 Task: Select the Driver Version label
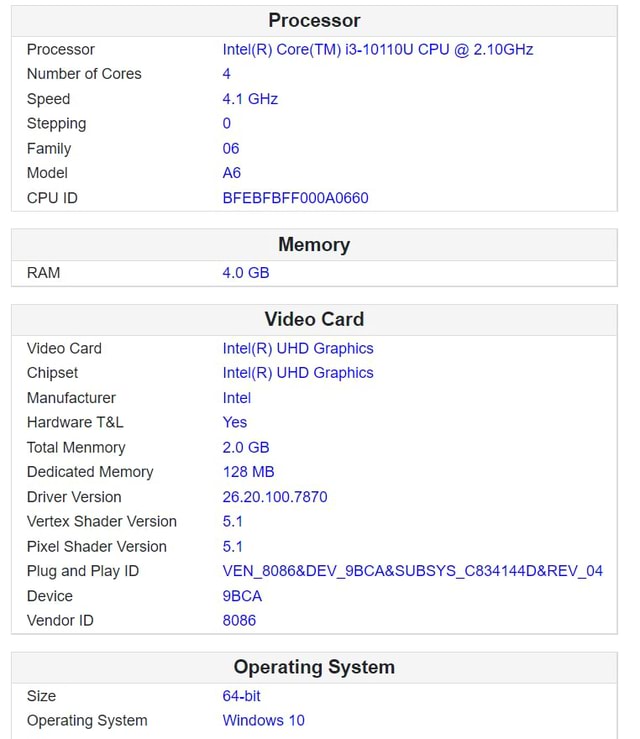pos(74,497)
